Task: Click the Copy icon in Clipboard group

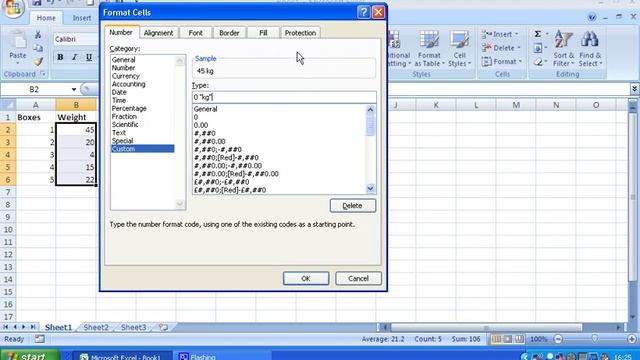Action: (38, 48)
